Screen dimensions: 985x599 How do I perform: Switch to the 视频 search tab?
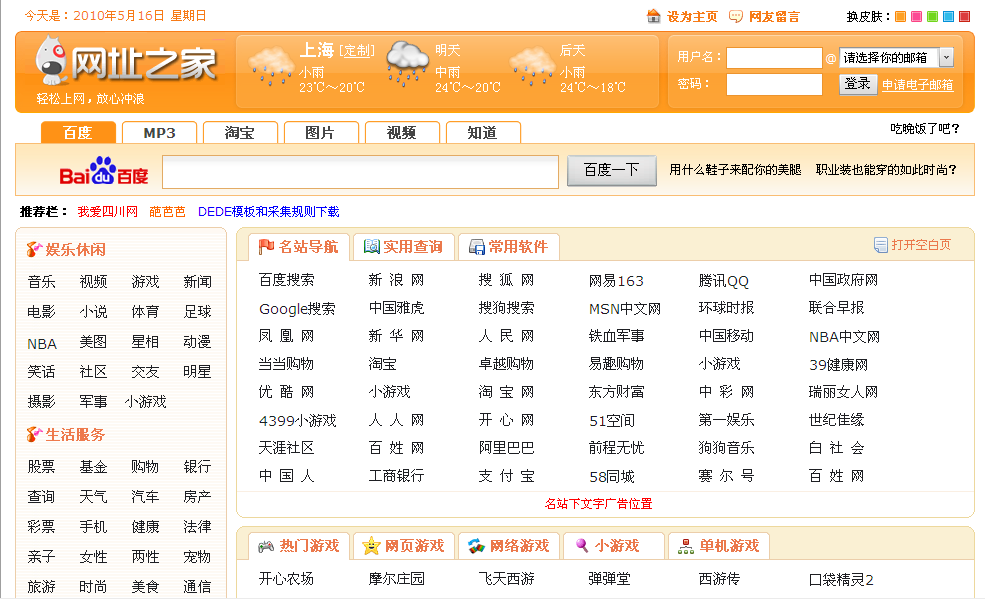point(402,132)
